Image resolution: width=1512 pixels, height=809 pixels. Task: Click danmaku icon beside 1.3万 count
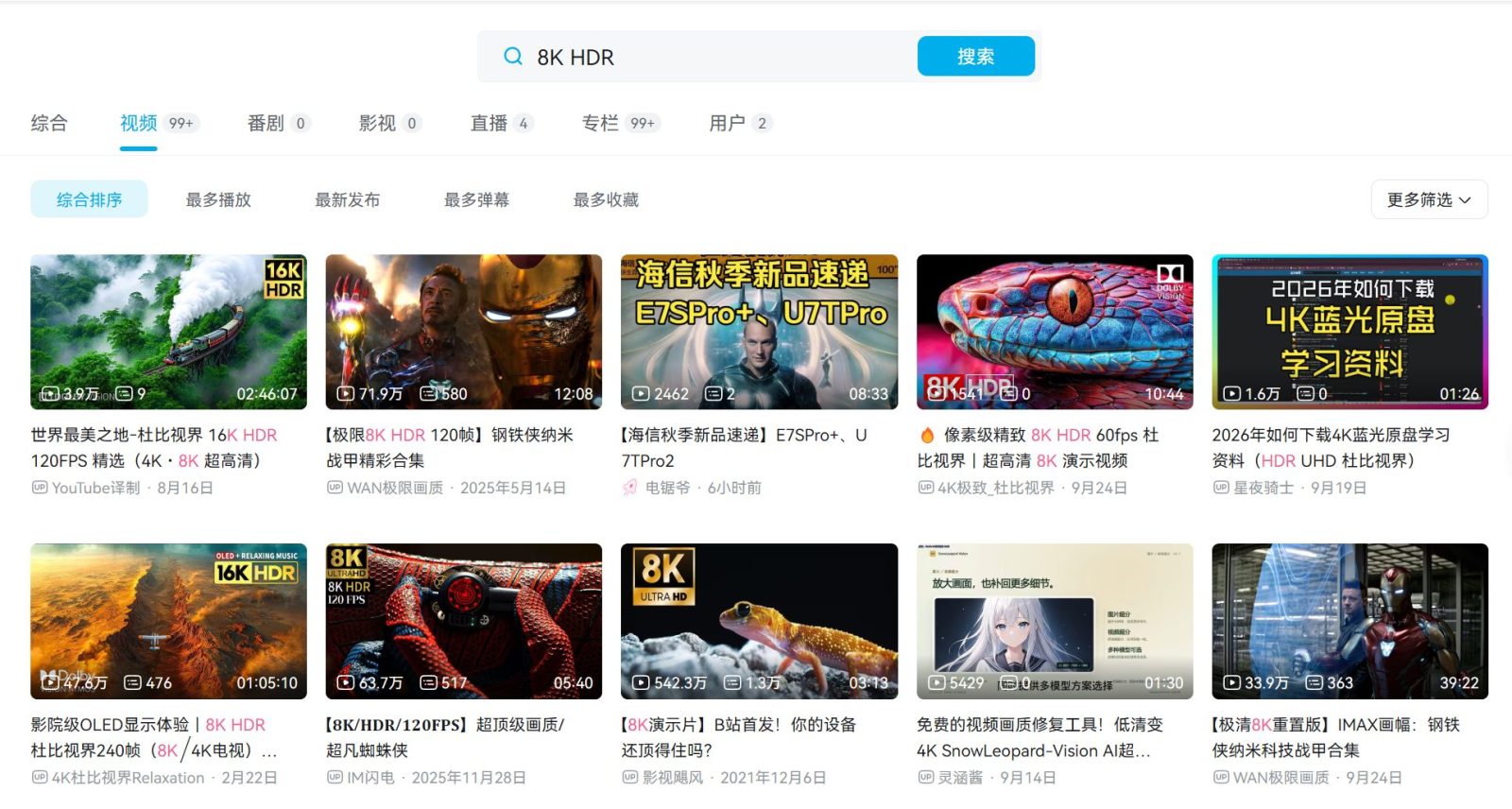pos(732,682)
